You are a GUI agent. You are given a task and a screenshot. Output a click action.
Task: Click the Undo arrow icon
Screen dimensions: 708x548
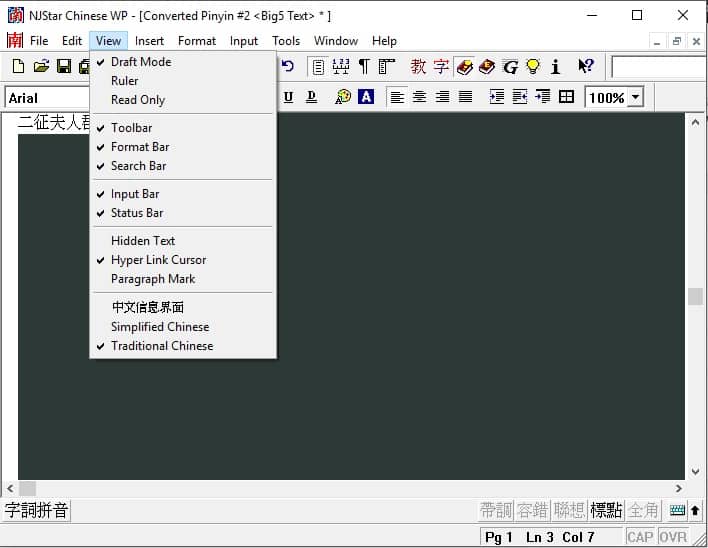pos(288,66)
